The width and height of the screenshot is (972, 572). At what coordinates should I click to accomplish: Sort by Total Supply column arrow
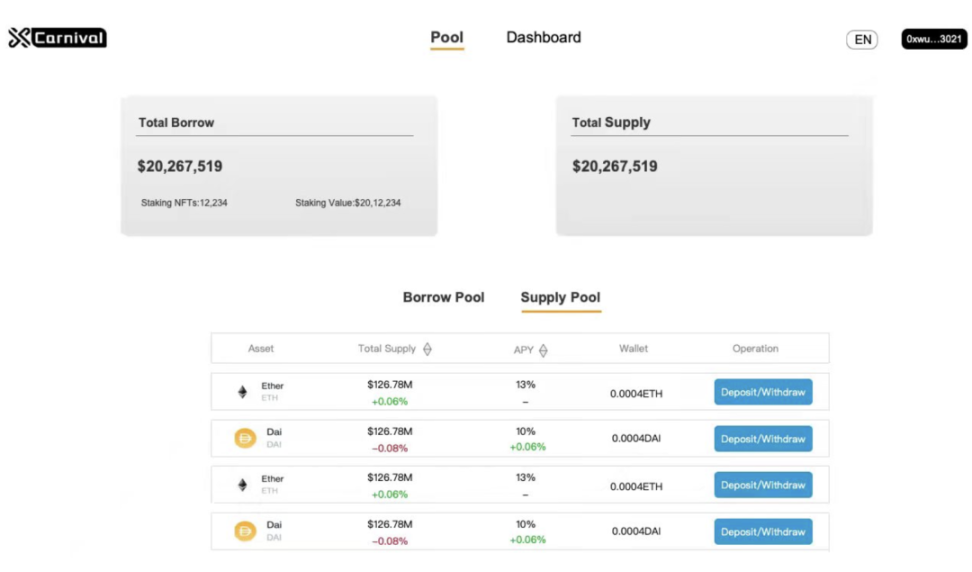click(x=428, y=349)
